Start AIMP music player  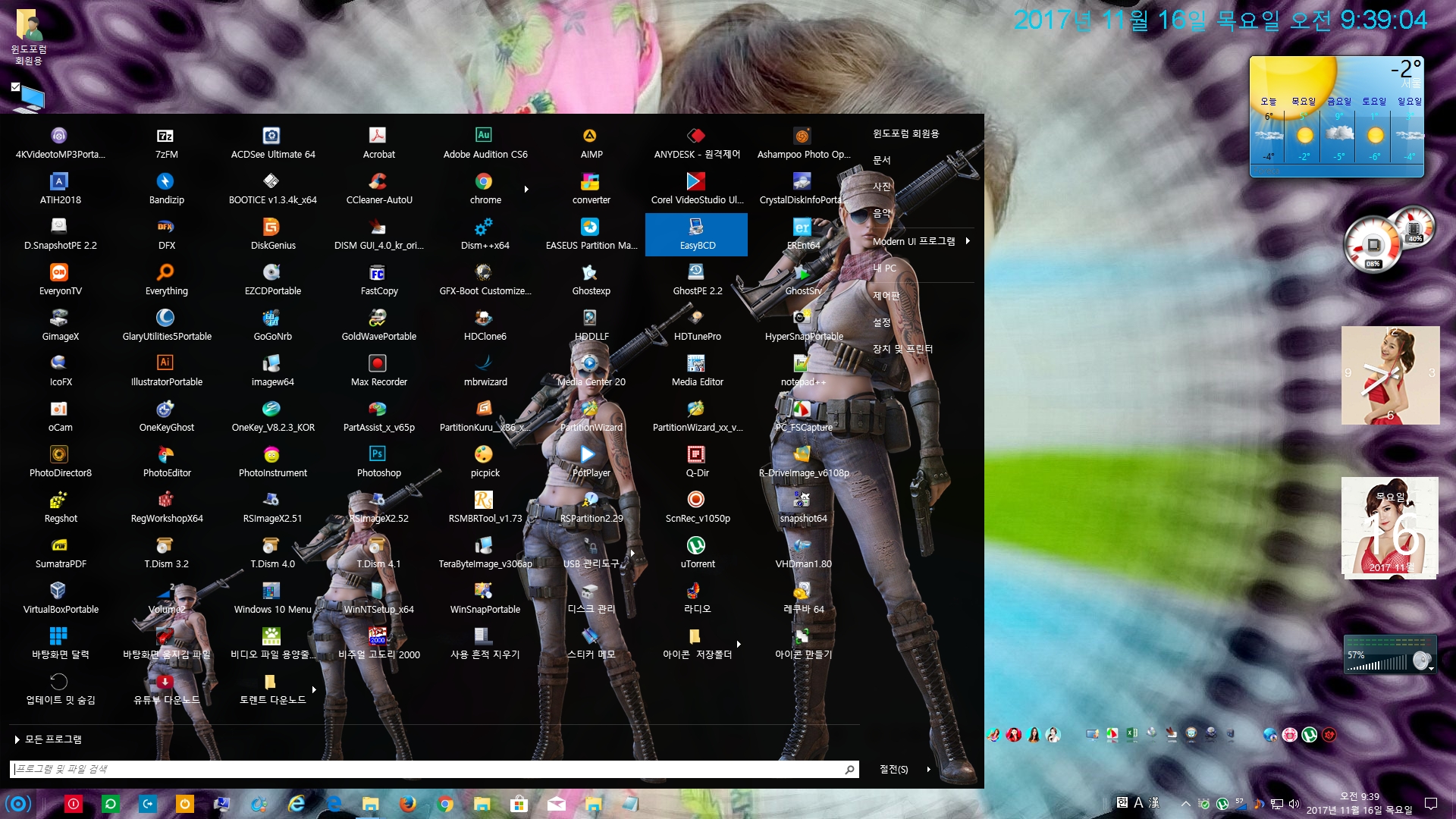point(591,144)
